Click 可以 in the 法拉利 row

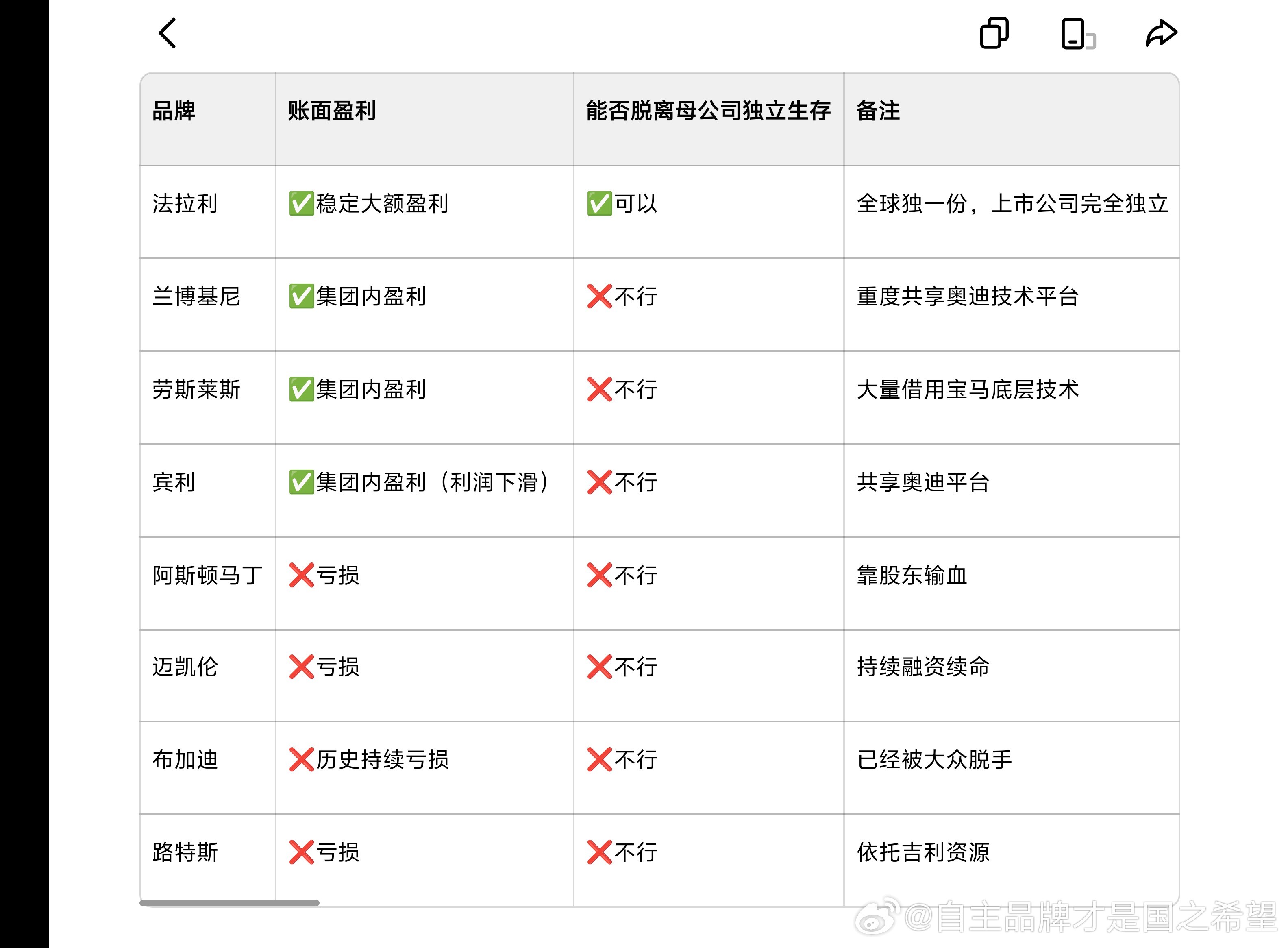622,203
